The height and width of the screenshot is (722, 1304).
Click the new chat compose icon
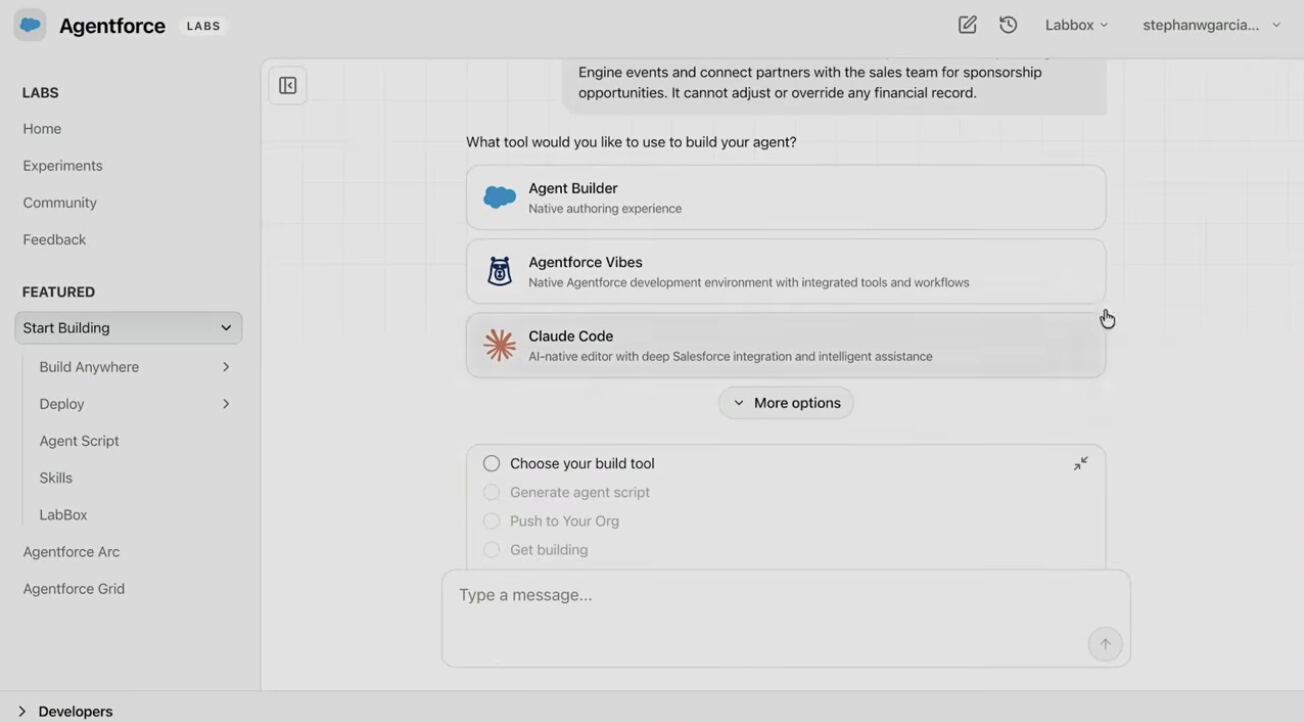pyautogui.click(x=967, y=25)
